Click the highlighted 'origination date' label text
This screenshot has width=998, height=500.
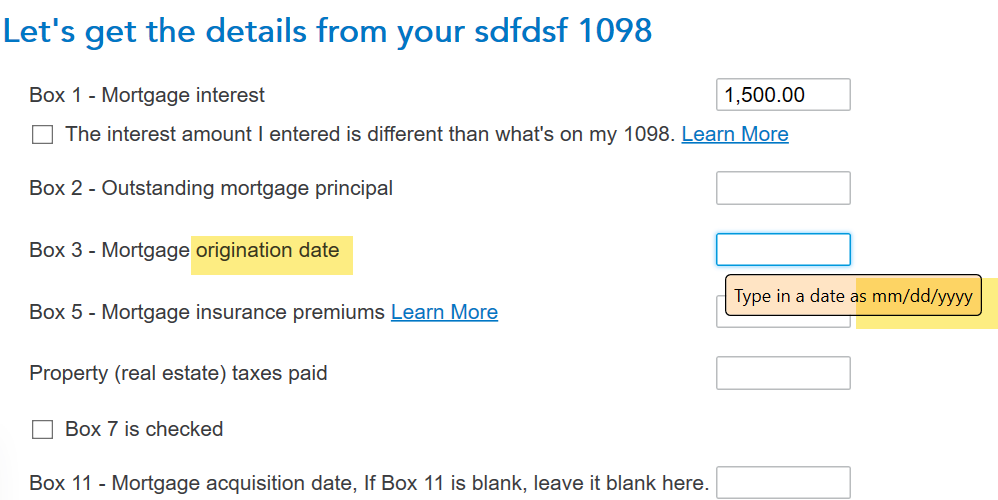[268, 250]
